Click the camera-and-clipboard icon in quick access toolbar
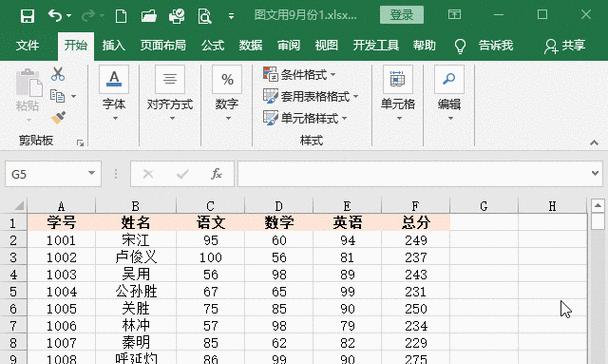Viewport: 608px width, 364px height. point(176,16)
